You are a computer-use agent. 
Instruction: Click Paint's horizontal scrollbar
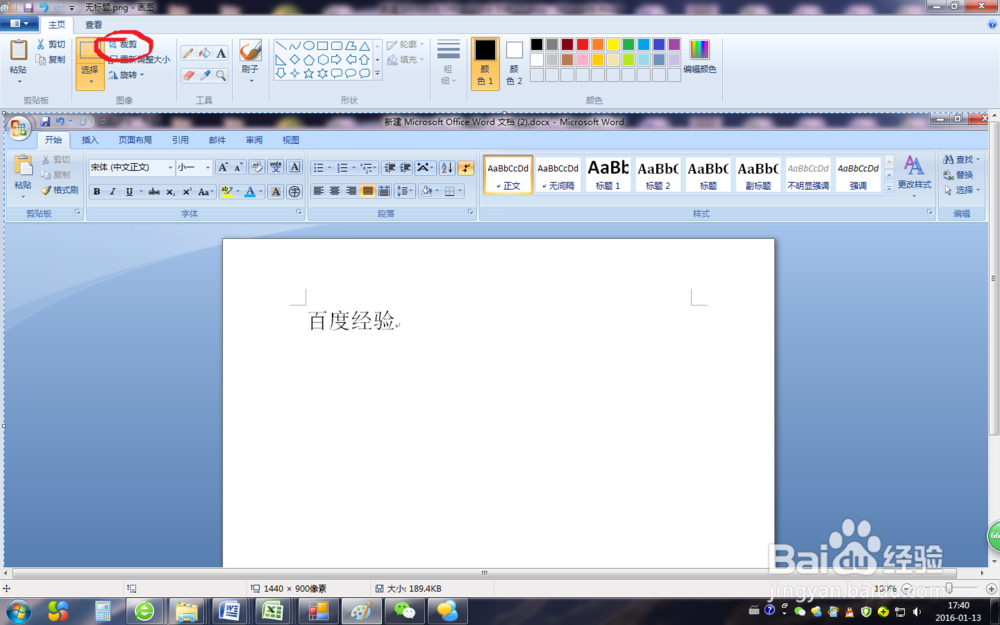pyautogui.click(x=485, y=573)
